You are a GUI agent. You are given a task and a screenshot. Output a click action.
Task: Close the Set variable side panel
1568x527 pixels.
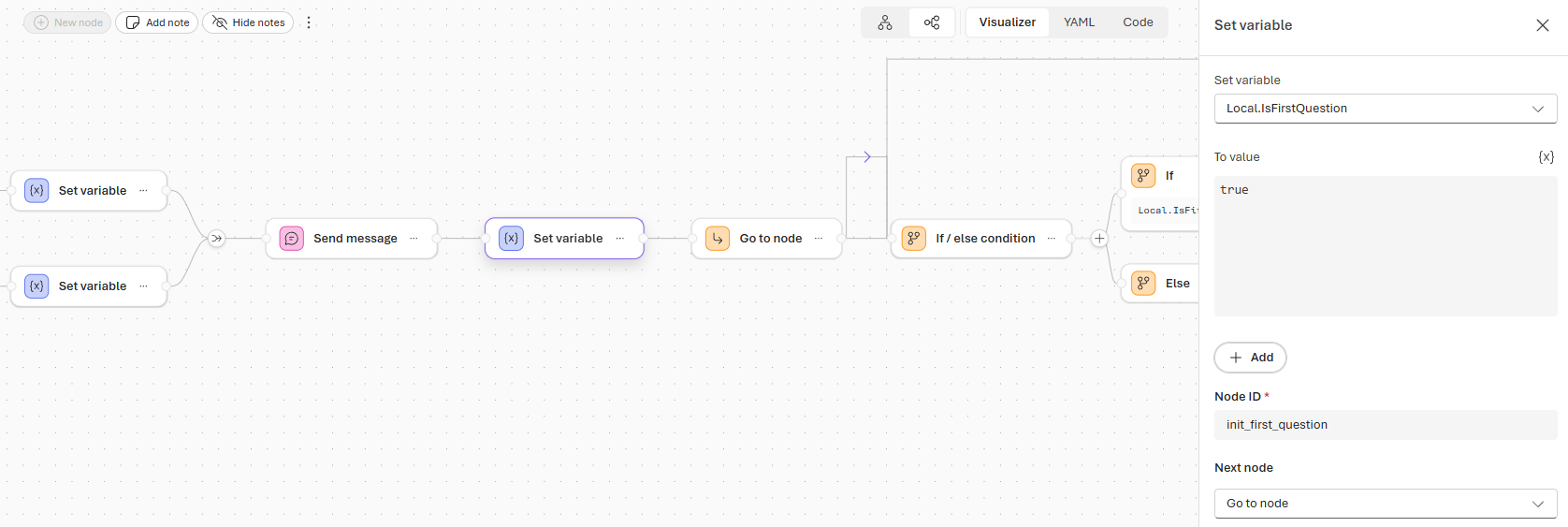(x=1542, y=25)
